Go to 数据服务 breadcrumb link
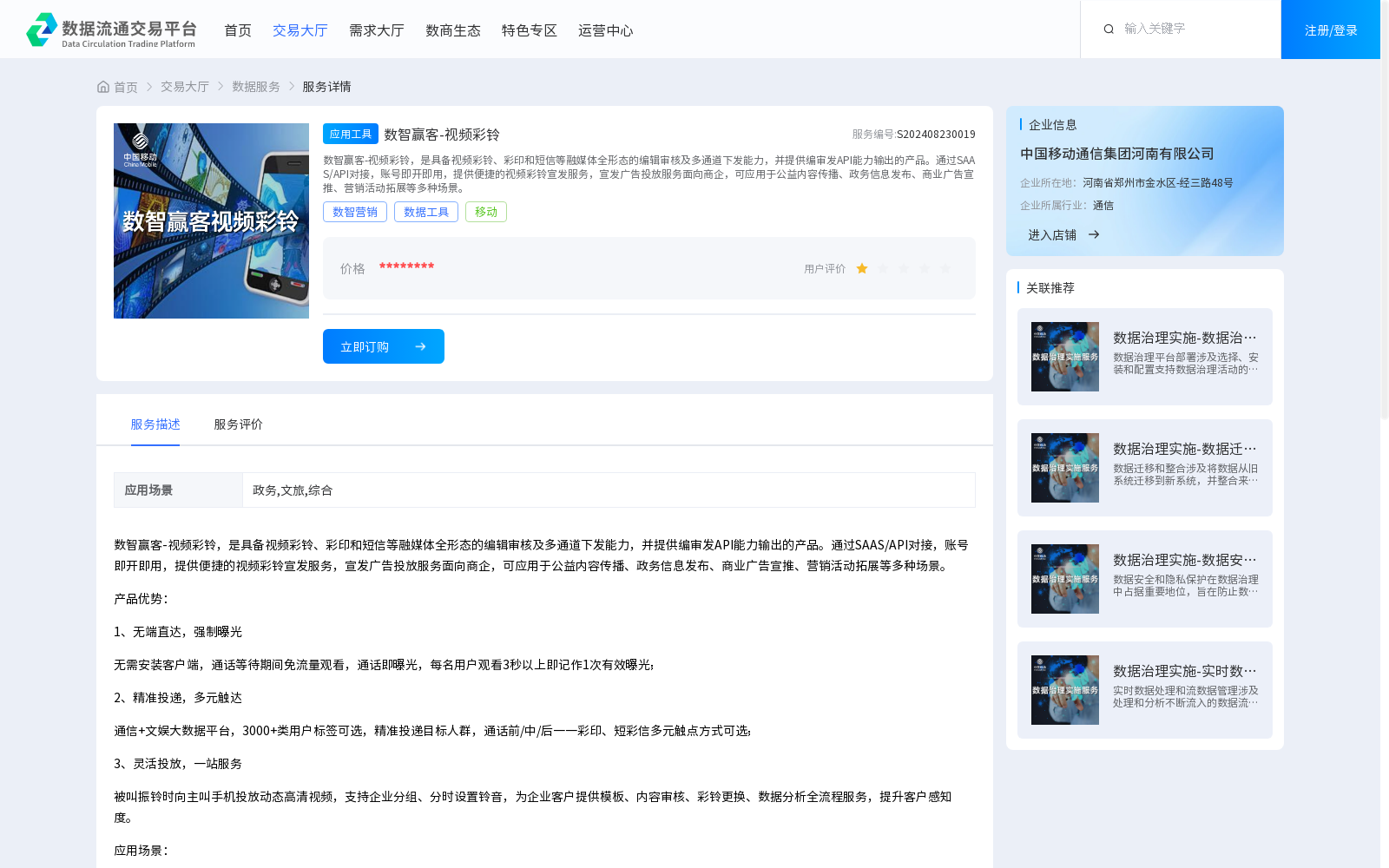 click(x=256, y=87)
